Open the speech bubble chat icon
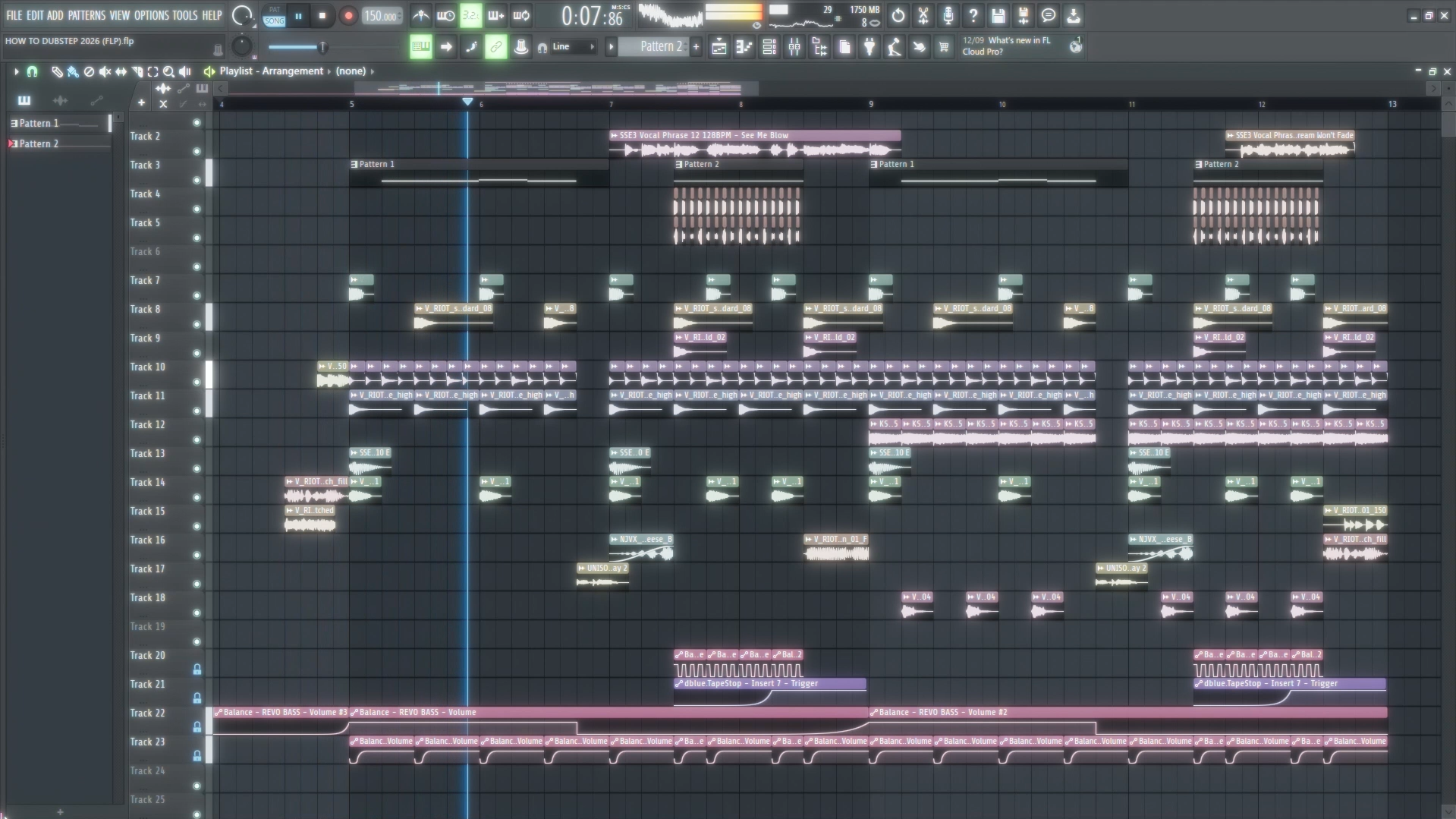Image resolution: width=1456 pixels, height=819 pixels. 1048,15
